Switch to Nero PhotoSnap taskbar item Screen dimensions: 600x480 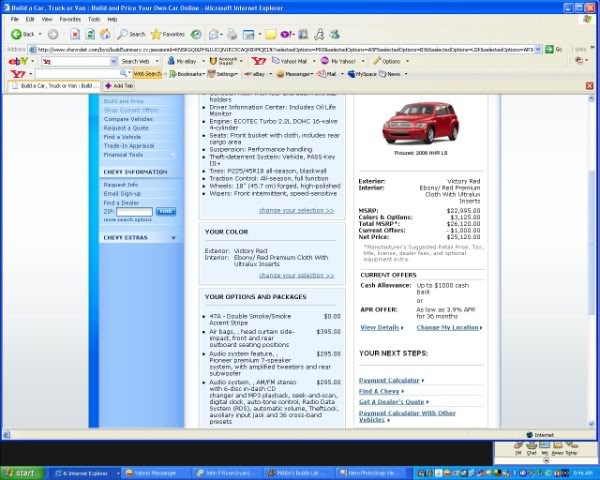372,473
